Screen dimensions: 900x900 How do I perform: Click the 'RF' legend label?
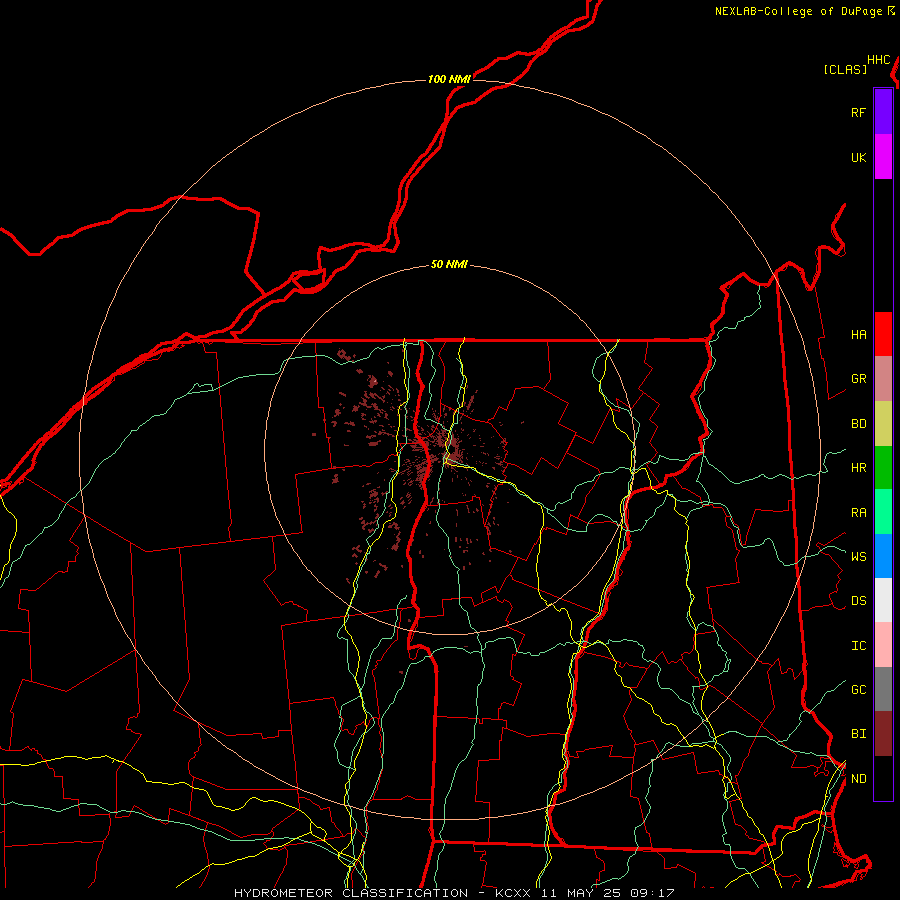[858, 112]
